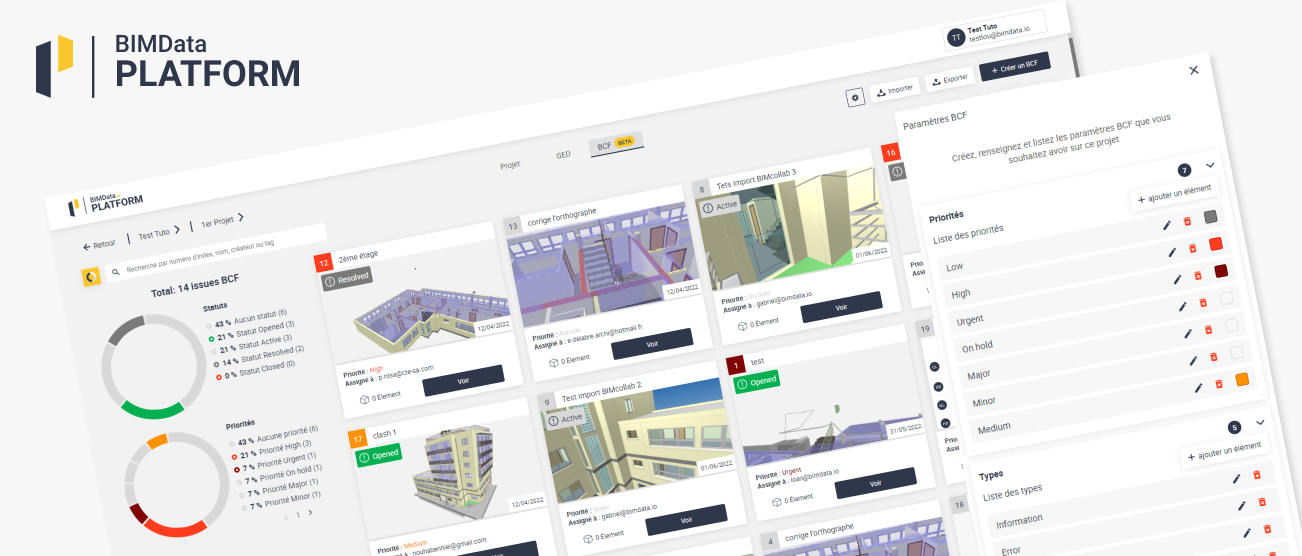Pick the gray Low priority color swatch

point(1210,217)
